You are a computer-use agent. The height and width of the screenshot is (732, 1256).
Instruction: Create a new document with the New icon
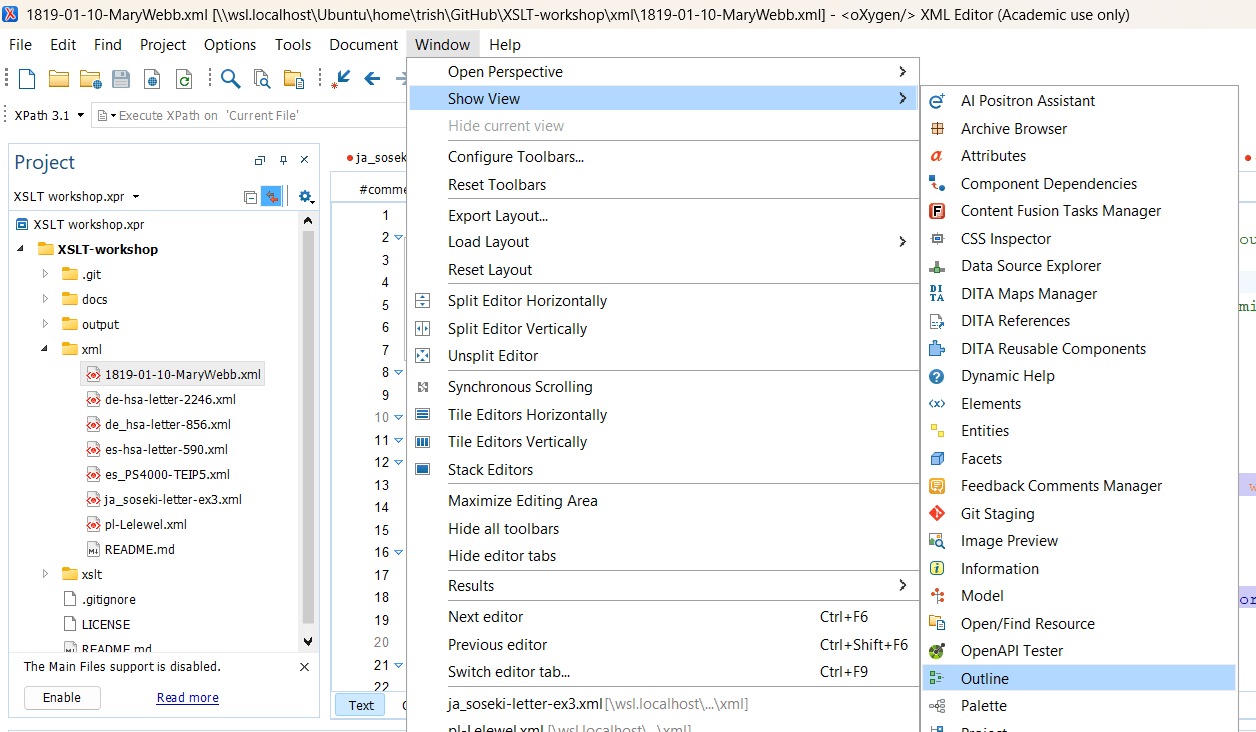click(28, 79)
